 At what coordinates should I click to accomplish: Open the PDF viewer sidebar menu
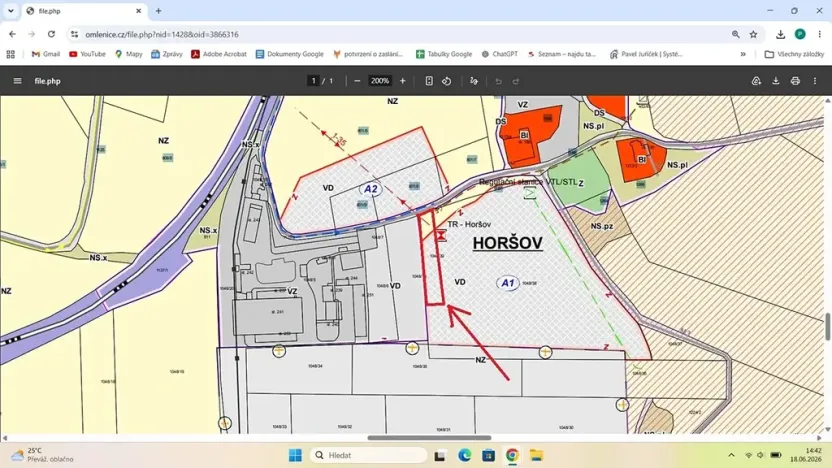(x=18, y=81)
